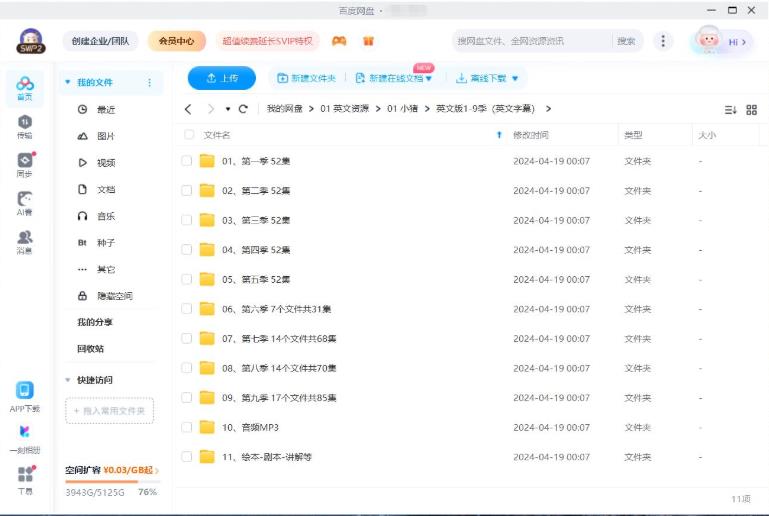Open the 一刻相册 album sidebar icon
Image resolution: width=769 pixels, height=516 pixels.
[25, 439]
